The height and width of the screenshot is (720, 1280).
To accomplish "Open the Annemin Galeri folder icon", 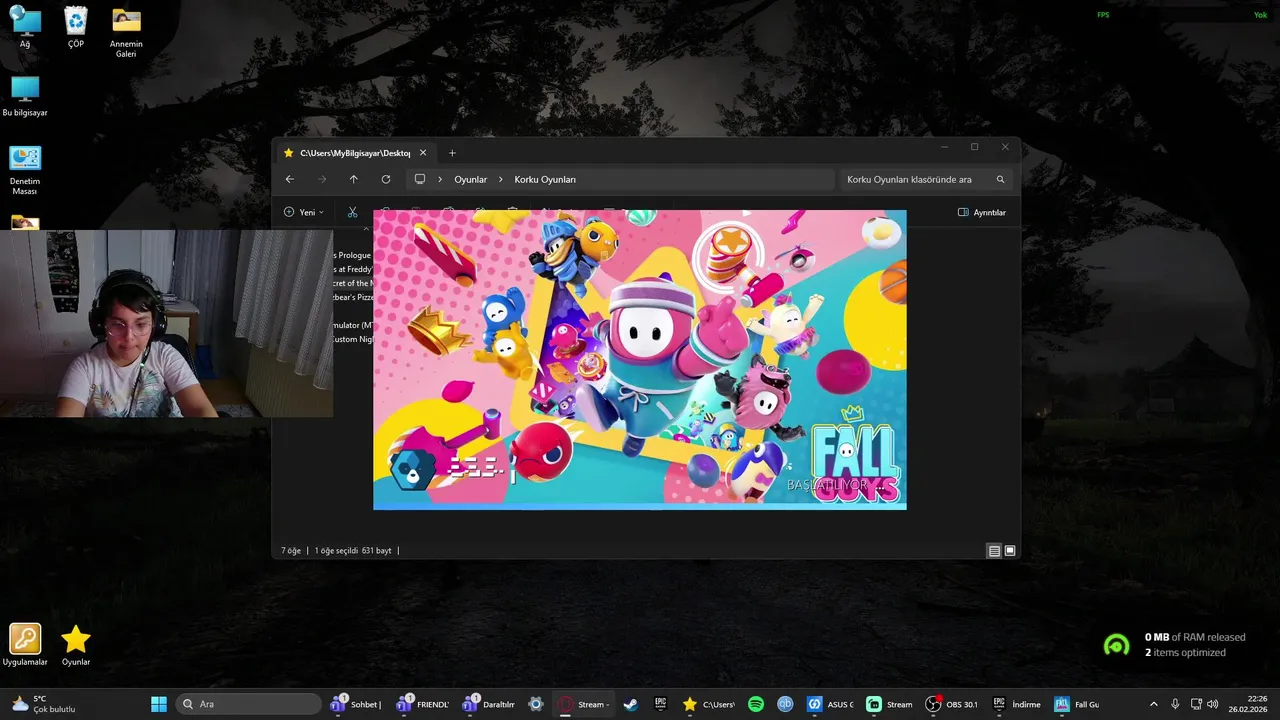I will point(126,32).
